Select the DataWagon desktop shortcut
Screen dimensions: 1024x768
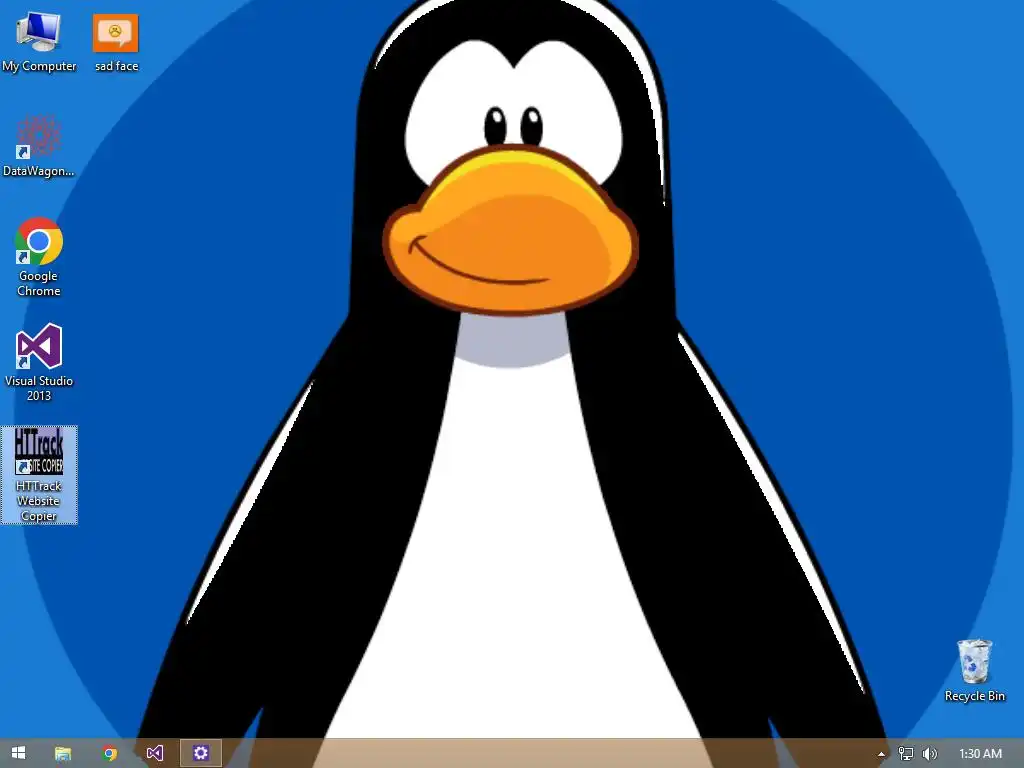(39, 146)
